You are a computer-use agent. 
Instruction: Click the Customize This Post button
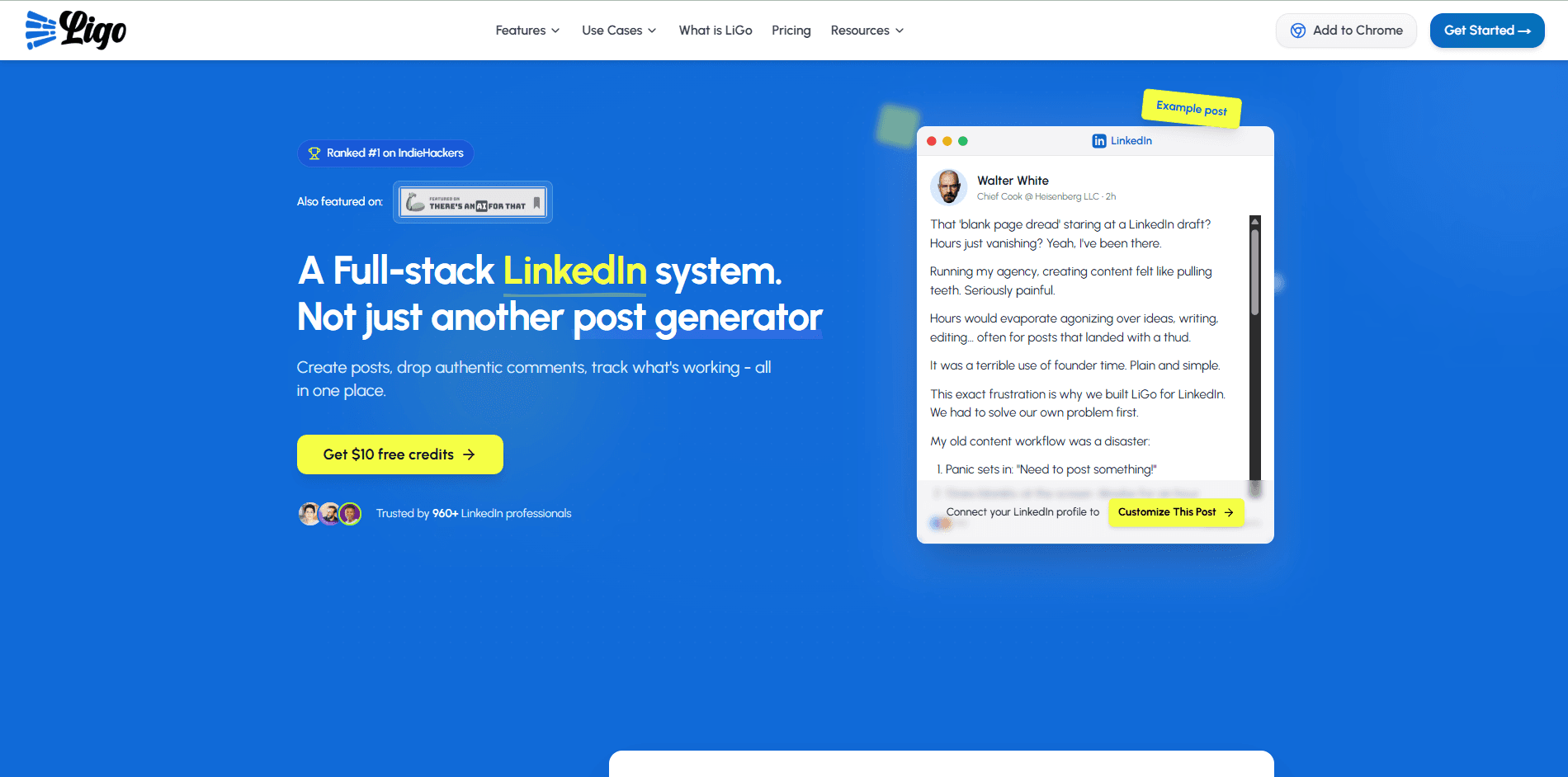(1175, 512)
